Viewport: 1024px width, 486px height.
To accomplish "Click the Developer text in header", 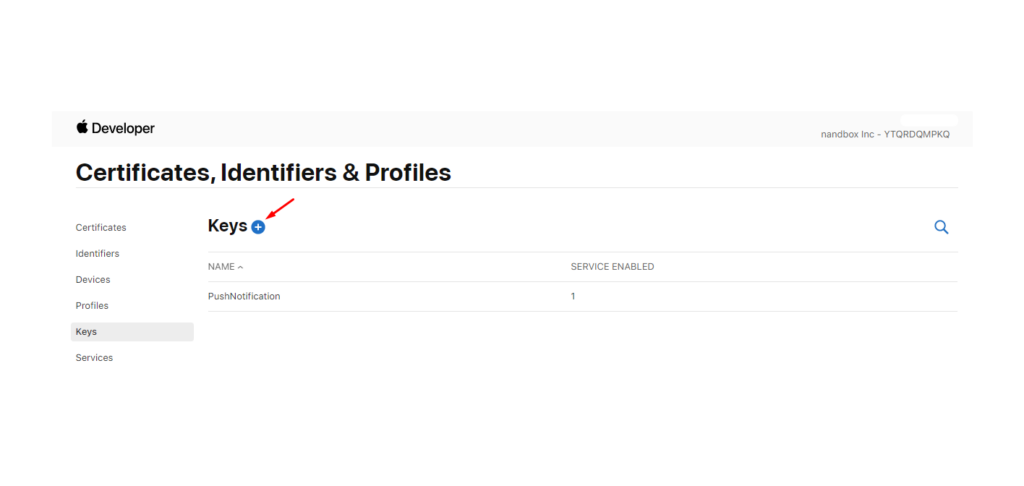I will [125, 129].
